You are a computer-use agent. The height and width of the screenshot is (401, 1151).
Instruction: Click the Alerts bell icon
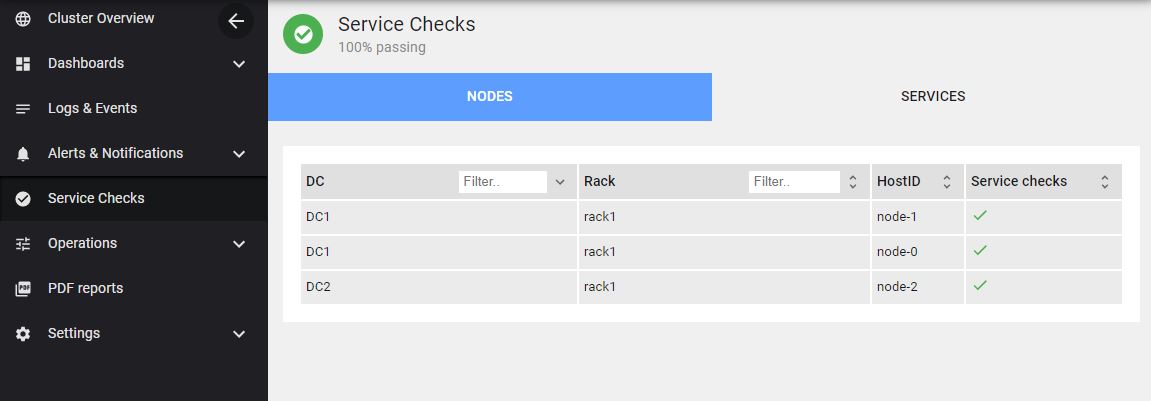pyautogui.click(x=23, y=154)
